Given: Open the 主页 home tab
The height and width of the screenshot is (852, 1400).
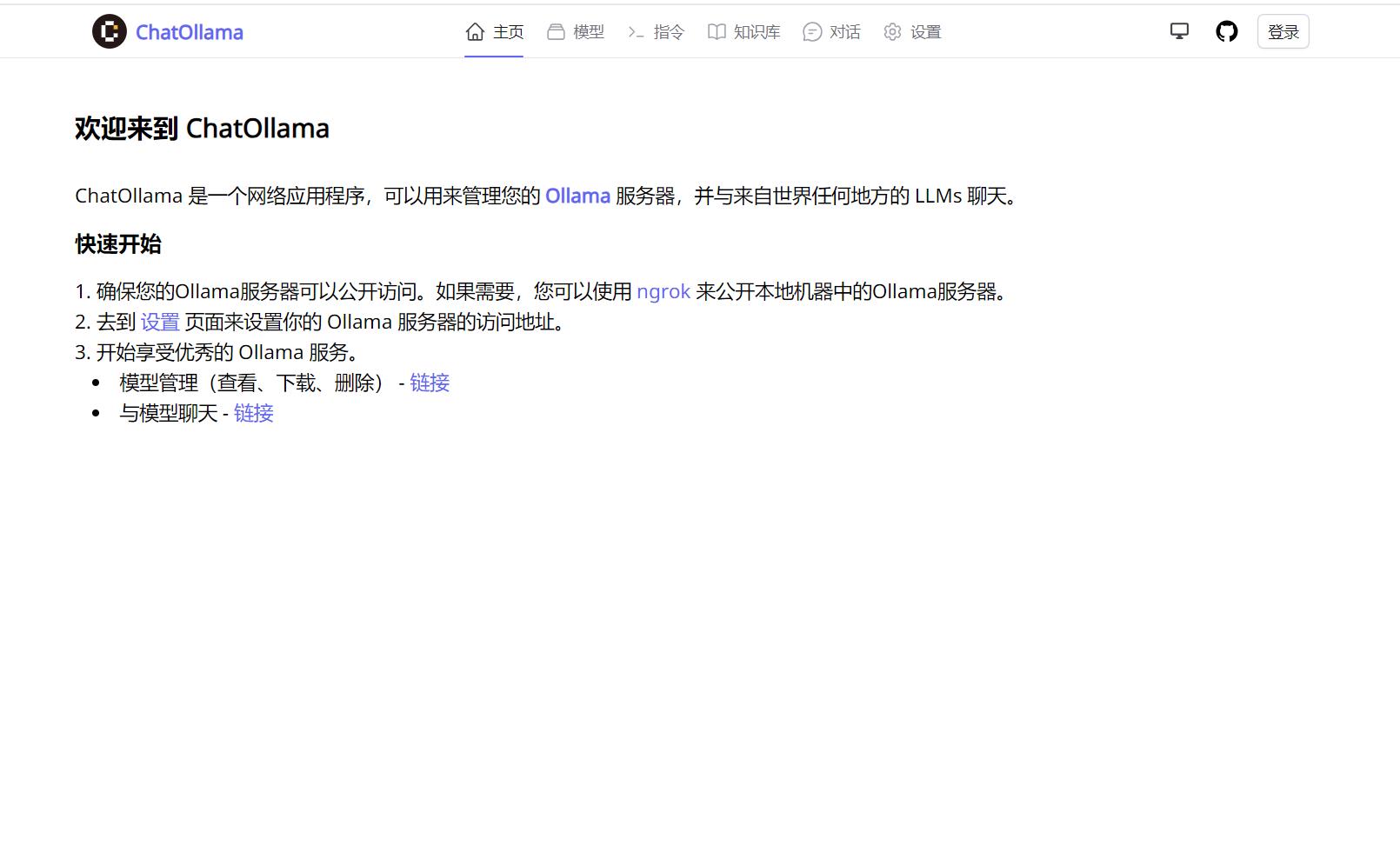Looking at the screenshot, I should pos(494,32).
